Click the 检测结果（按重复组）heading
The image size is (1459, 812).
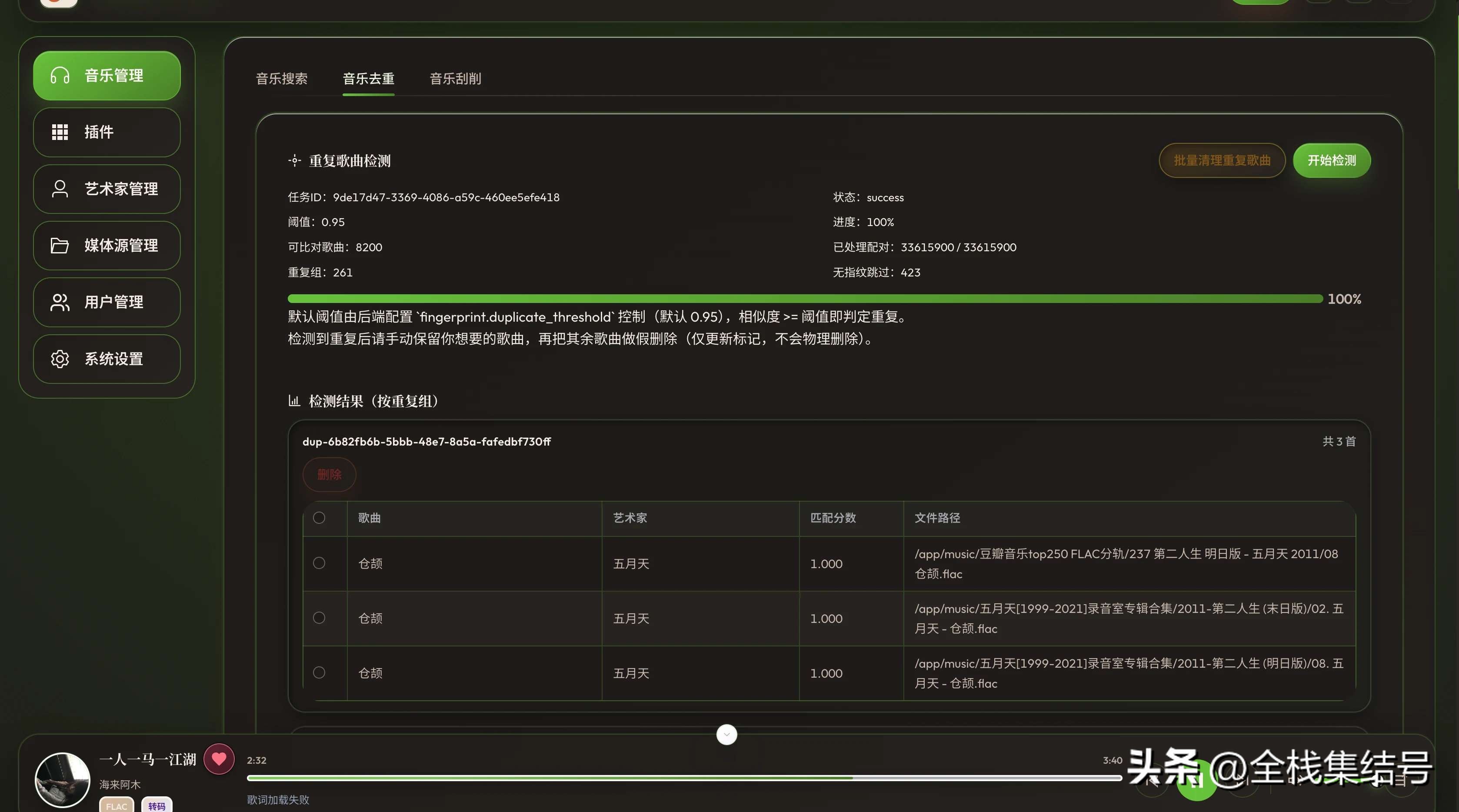tap(373, 402)
